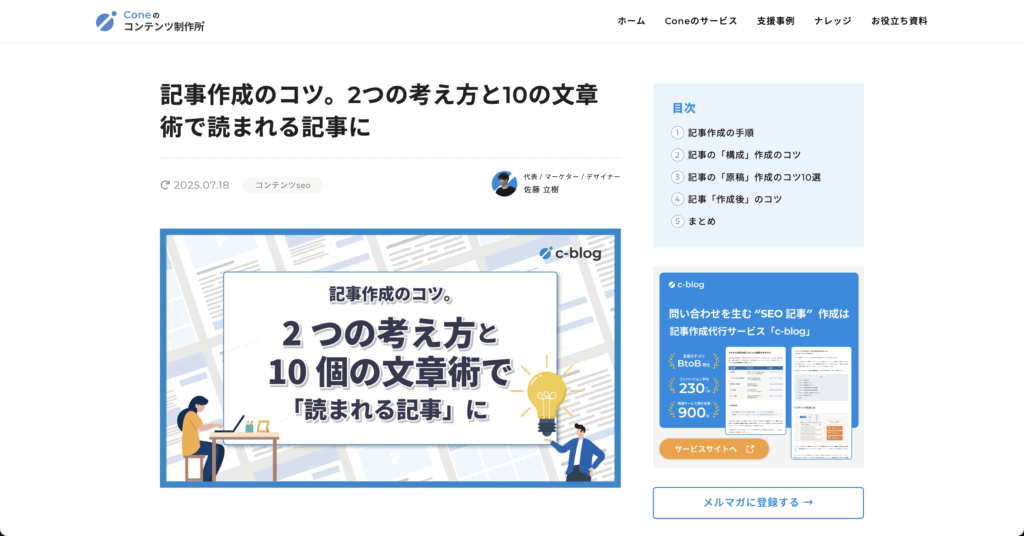Open the c-blog banner logo in sidebar
Screen dimensions: 1024x536
[x=686, y=285]
